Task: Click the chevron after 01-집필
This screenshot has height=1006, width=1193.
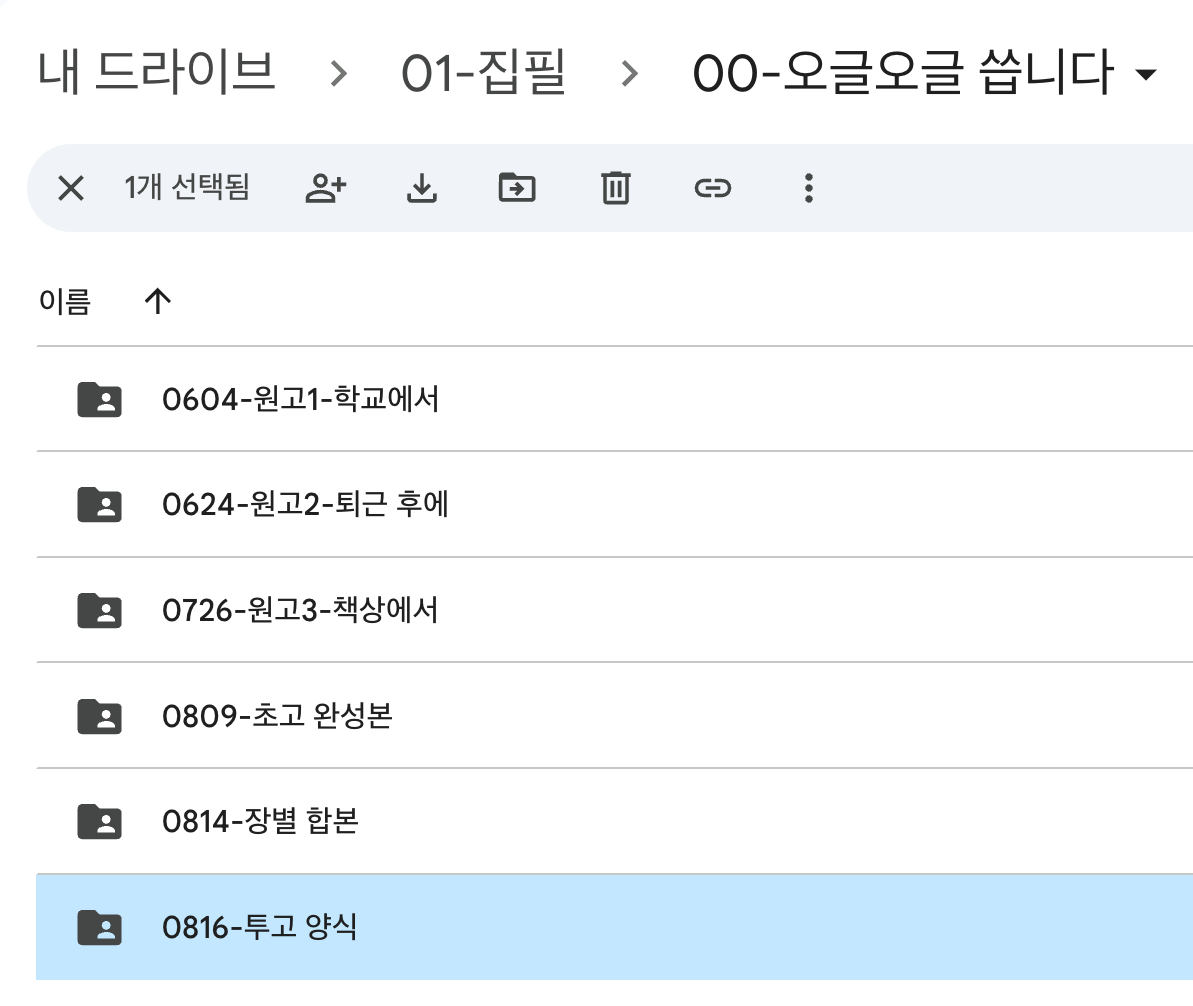Action: click(x=629, y=74)
